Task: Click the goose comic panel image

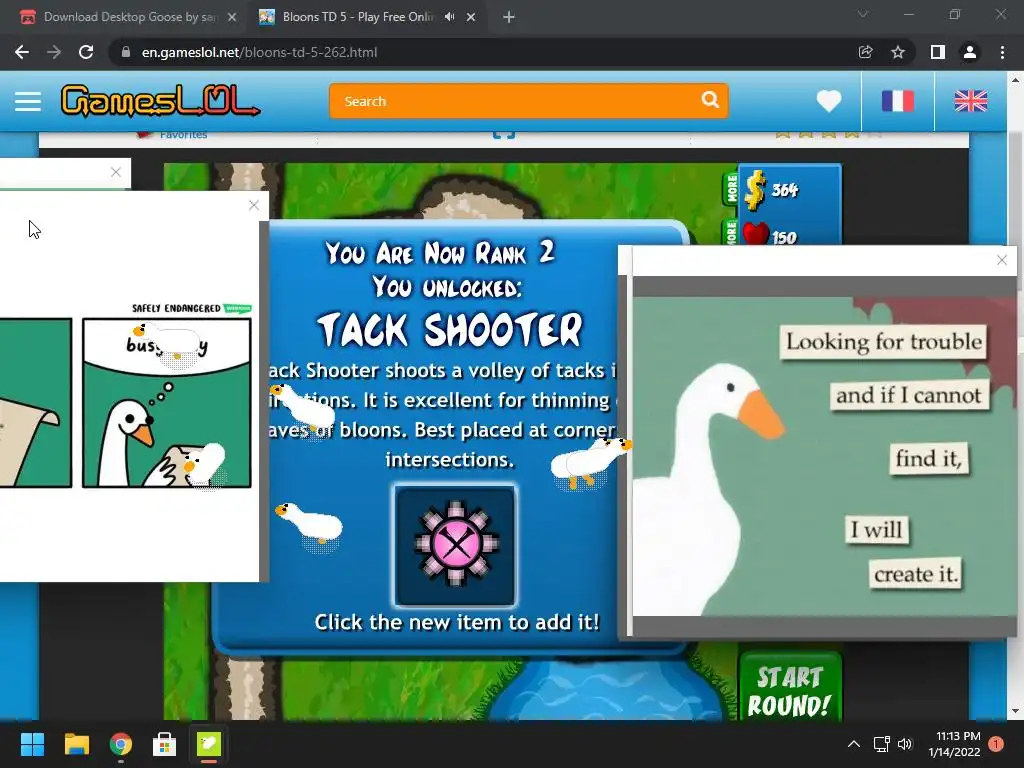Action: (x=167, y=403)
